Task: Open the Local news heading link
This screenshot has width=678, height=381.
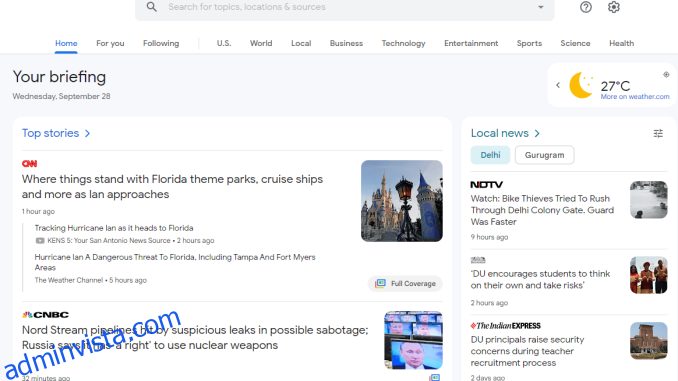Action: coord(499,133)
